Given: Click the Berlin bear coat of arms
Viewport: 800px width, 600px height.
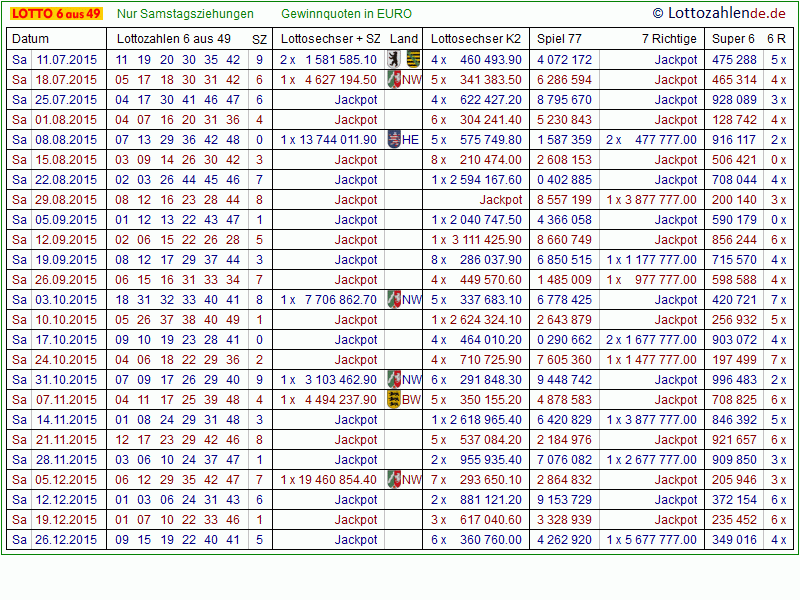Looking at the screenshot, I should tap(395, 60).
